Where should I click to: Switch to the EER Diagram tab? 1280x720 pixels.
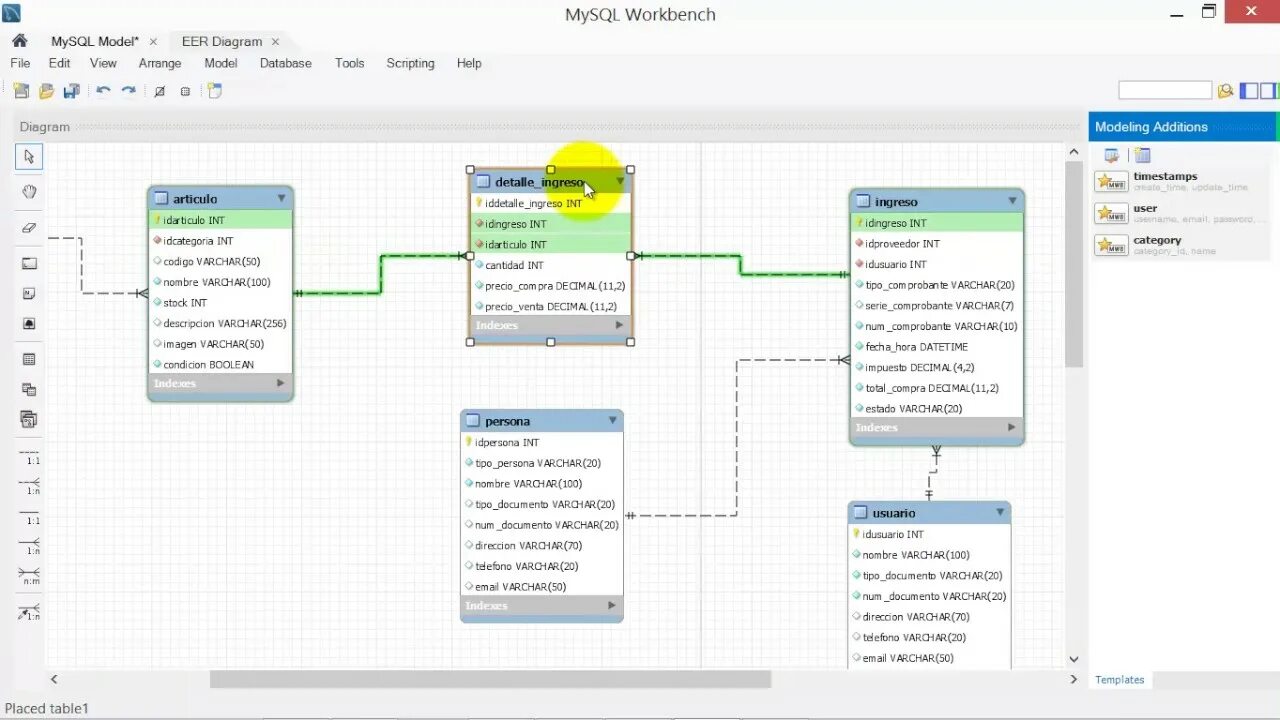(222, 41)
